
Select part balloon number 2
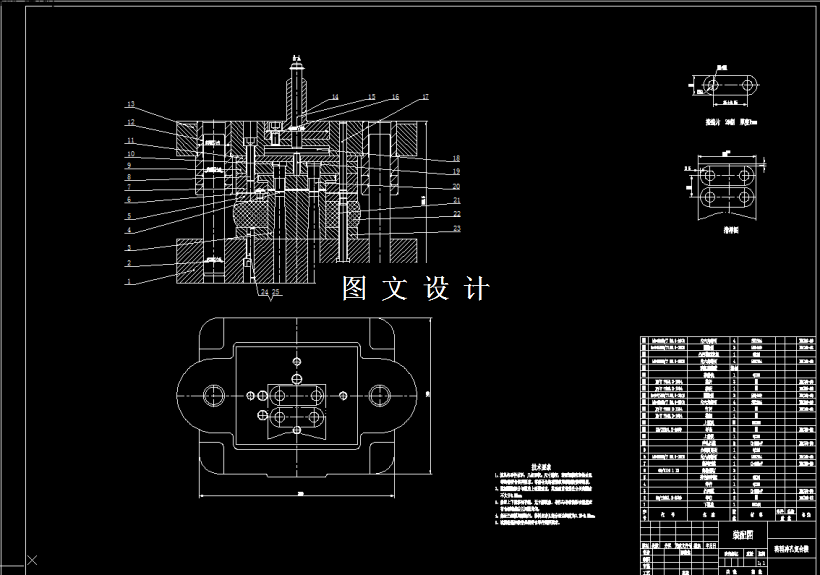(x=129, y=263)
